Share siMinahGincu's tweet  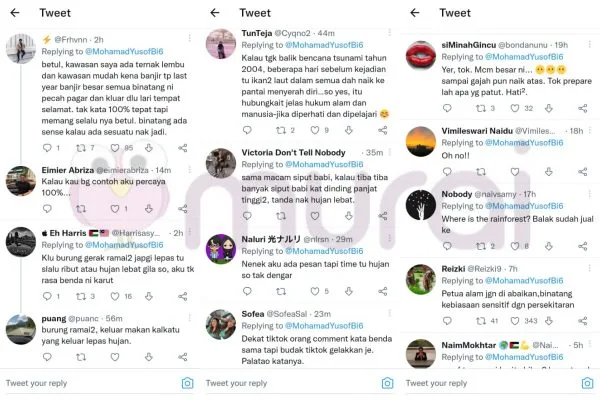[x=582, y=108]
